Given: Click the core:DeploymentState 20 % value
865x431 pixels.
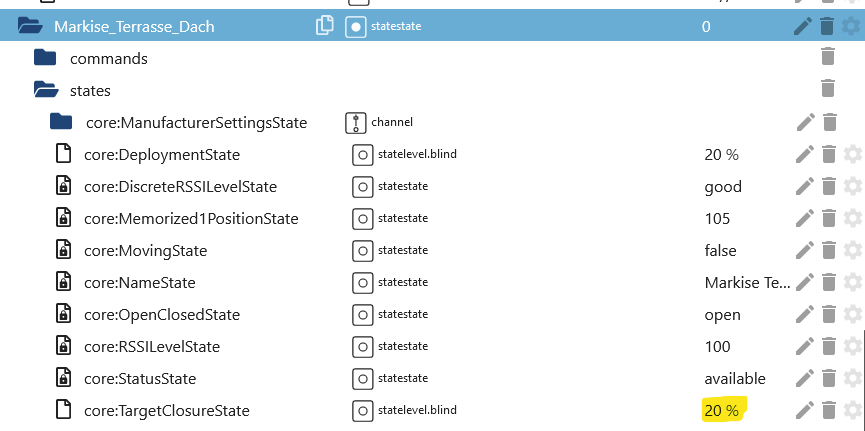Looking at the screenshot, I should (721, 155).
